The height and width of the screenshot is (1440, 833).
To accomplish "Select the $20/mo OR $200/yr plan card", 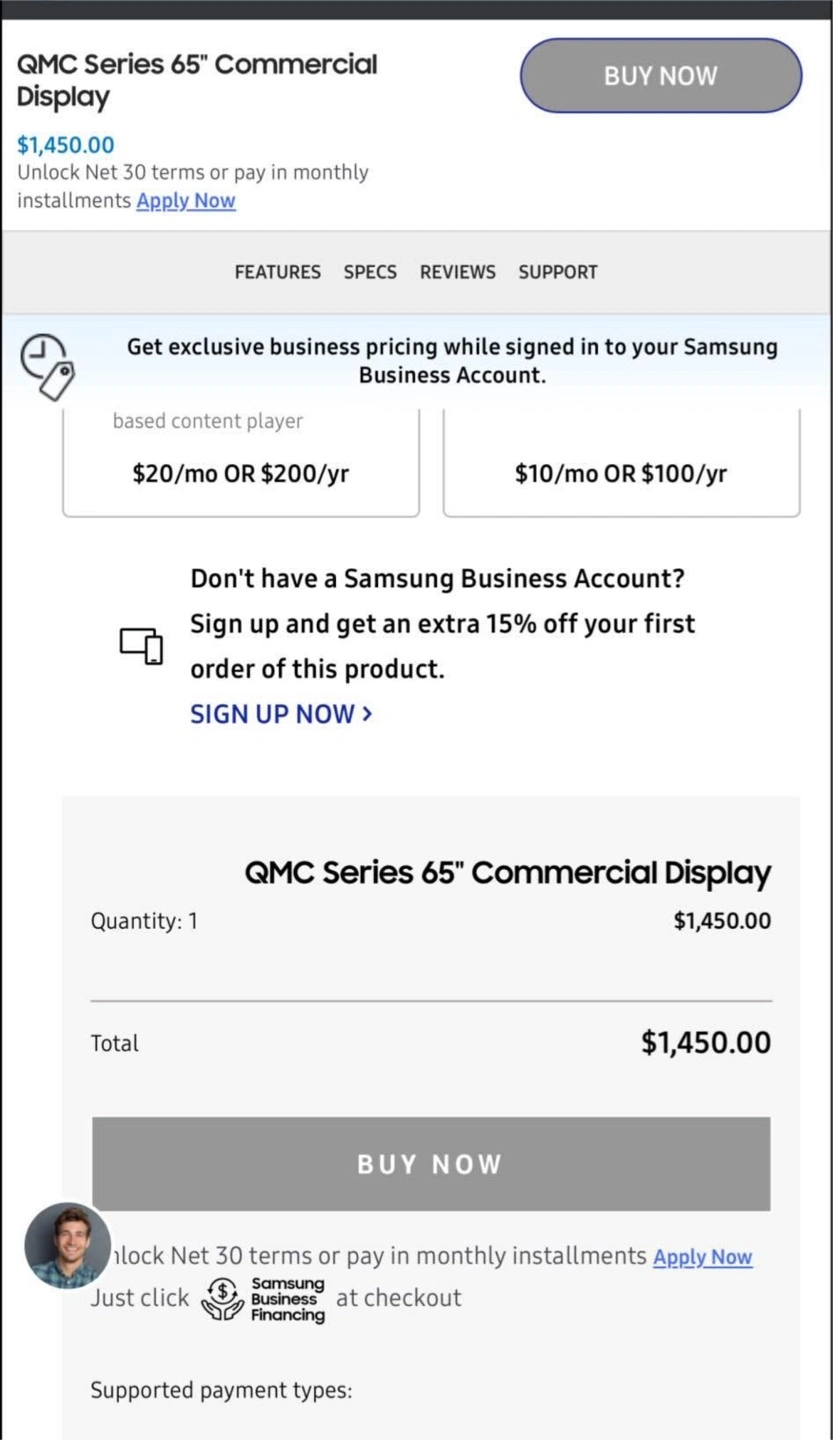I will pos(240,472).
